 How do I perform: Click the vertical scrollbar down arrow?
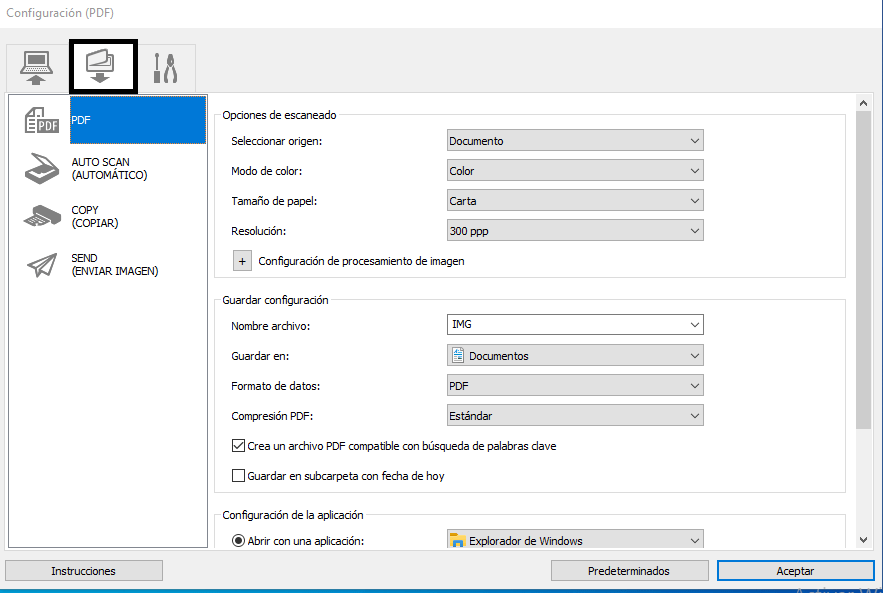(x=863, y=541)
